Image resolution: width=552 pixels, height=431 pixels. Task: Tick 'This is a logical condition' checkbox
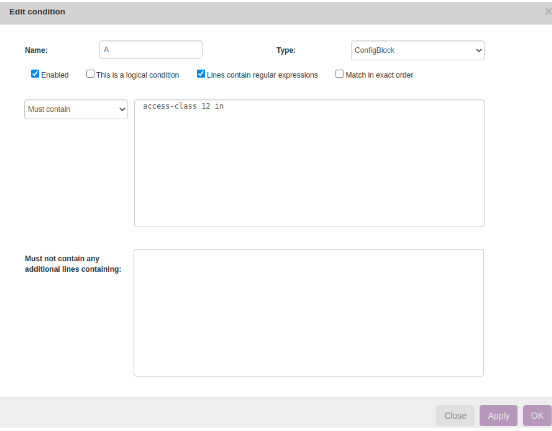(x=90, y=74)
